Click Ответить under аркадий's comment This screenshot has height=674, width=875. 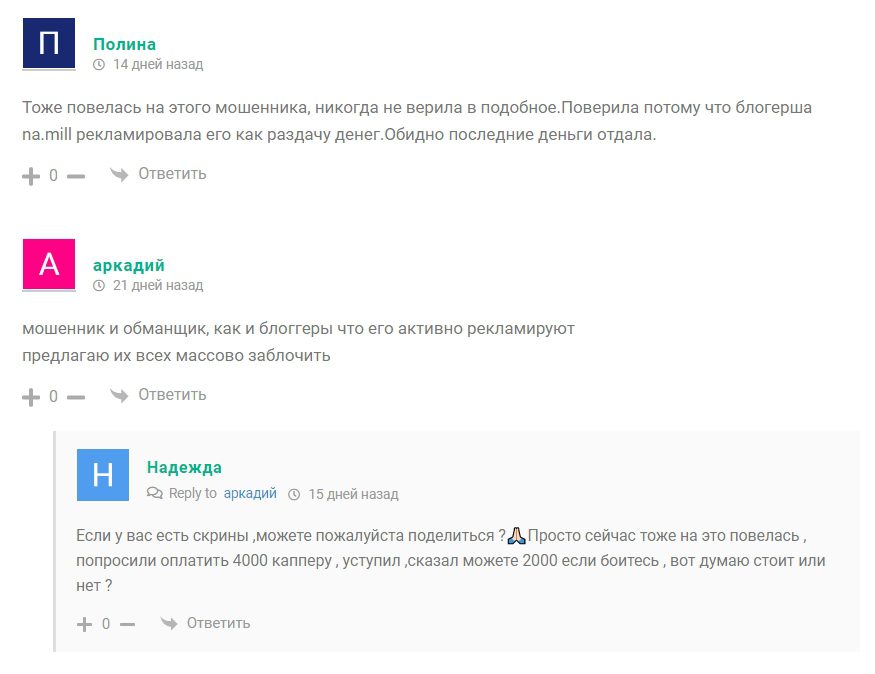[172, 395]
